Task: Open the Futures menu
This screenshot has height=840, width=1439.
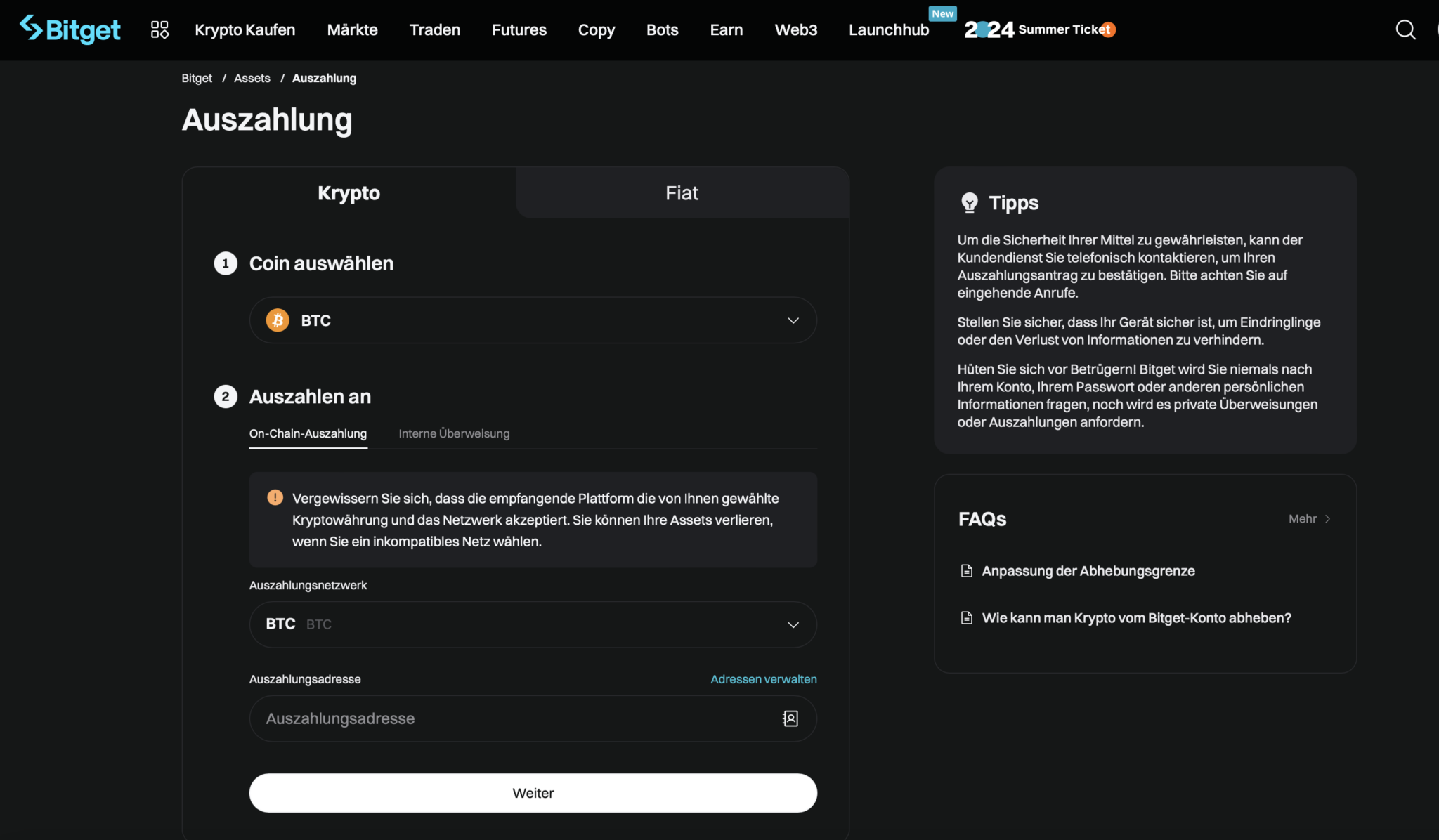Action: point(519,29)
